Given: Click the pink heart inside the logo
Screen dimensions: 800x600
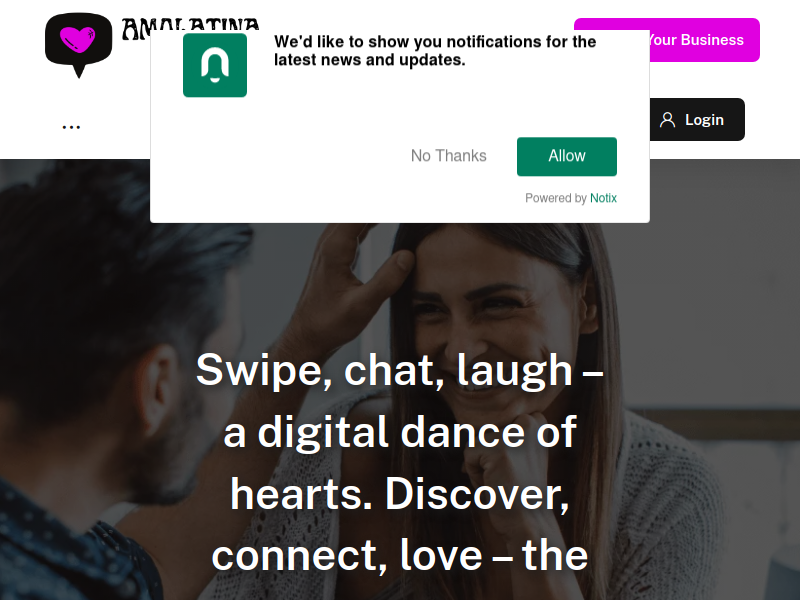Looking at the screenshot, I should 78,39.
